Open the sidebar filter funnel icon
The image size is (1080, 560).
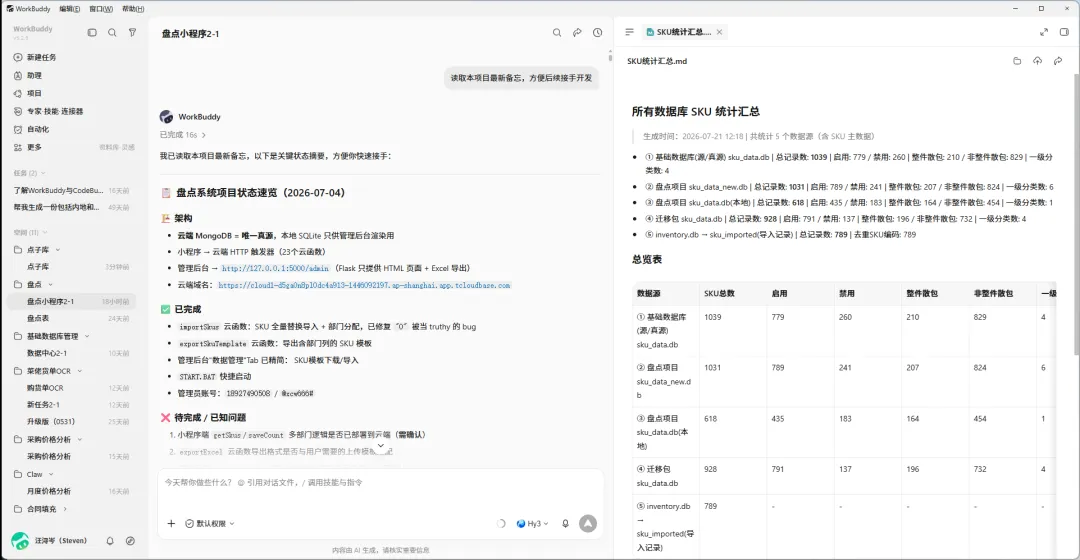click(x=132, y=32)
